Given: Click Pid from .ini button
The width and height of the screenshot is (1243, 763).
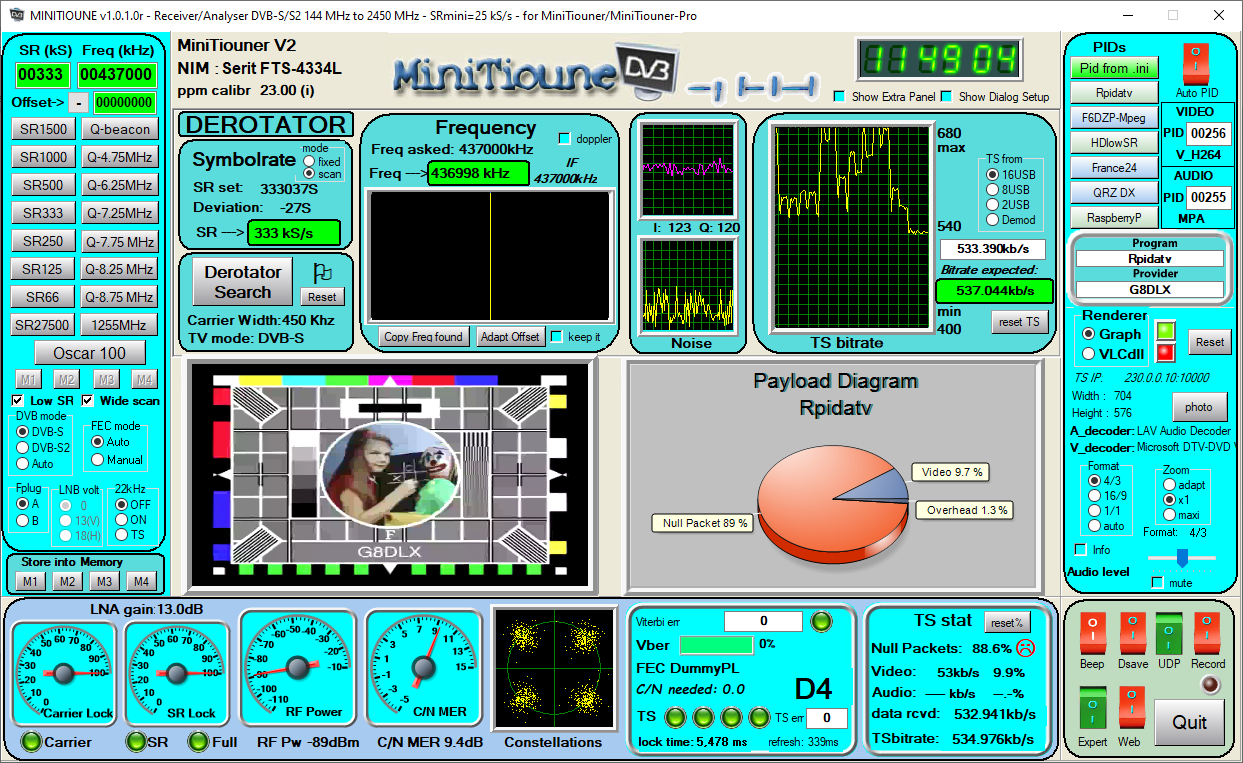Looking at the screenshot, I should coord(1113,68).
